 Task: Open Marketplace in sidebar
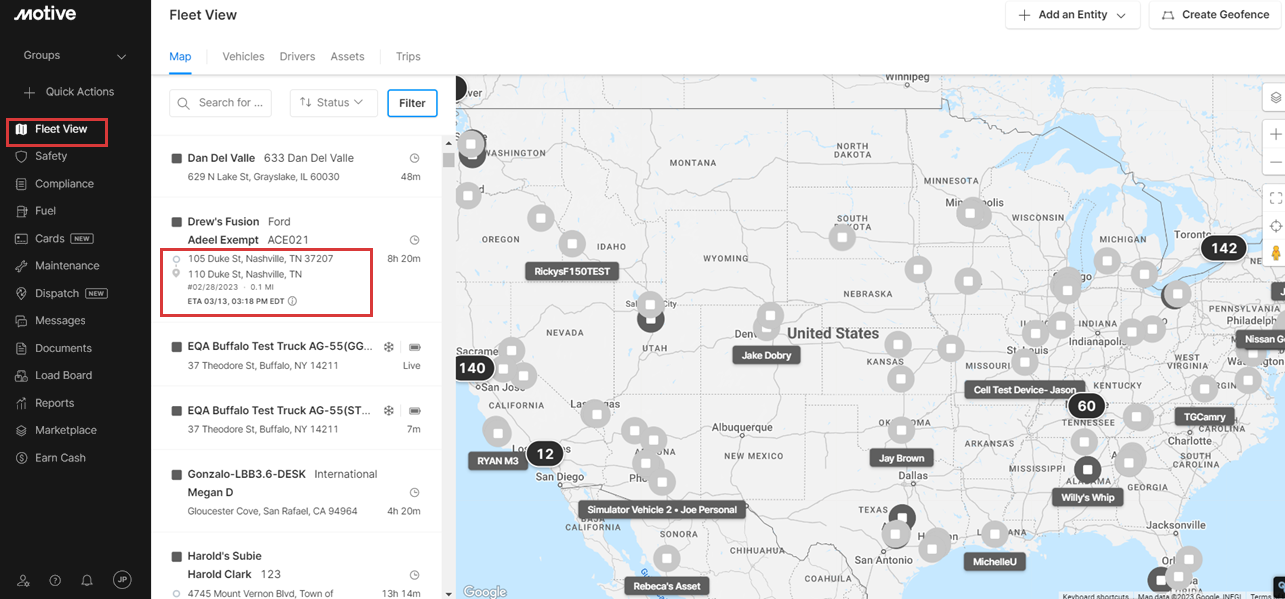pyautogui.click(x=57, y=431)
